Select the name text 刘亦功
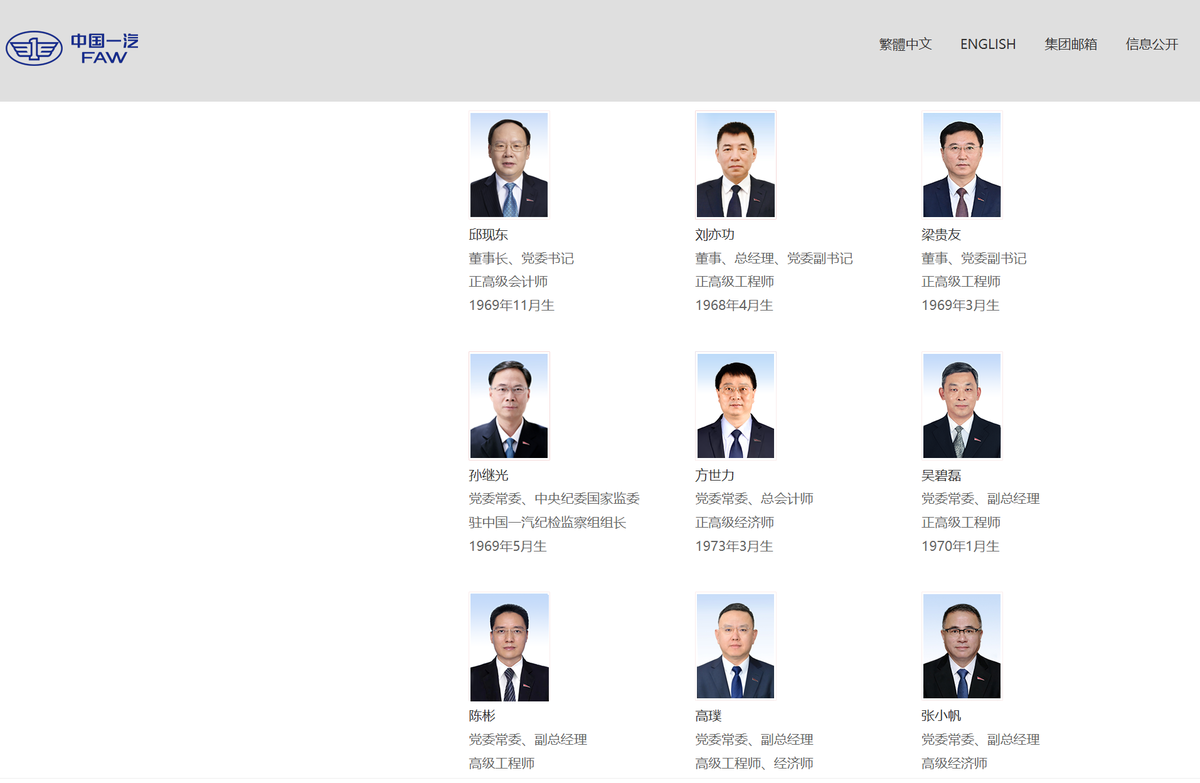 [x=715, y=235]
